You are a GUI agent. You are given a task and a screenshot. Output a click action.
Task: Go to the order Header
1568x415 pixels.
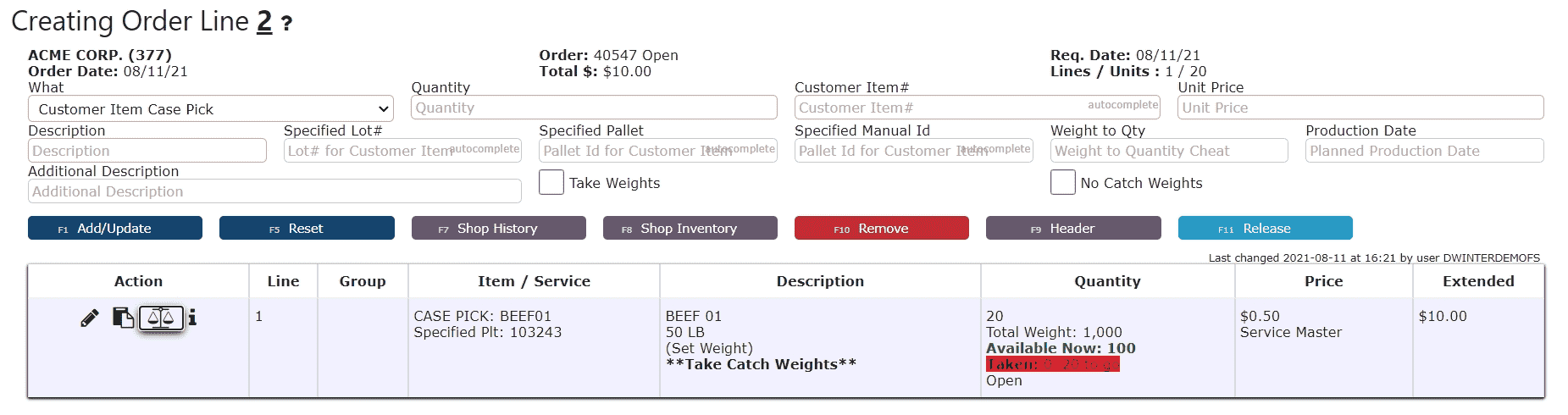coord(1073,228)
